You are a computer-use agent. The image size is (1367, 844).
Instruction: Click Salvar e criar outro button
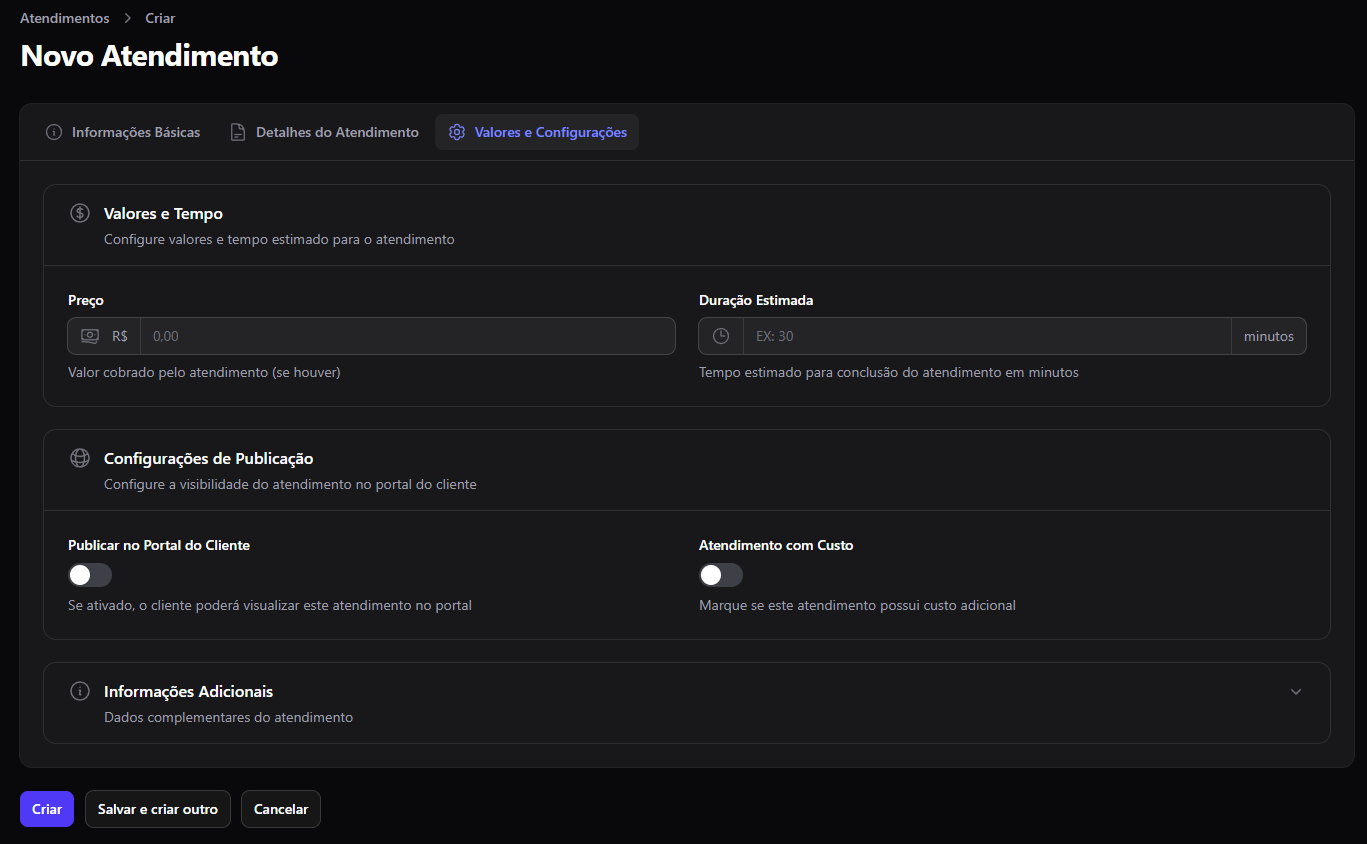pyautogui.click(x=158, y=809)
